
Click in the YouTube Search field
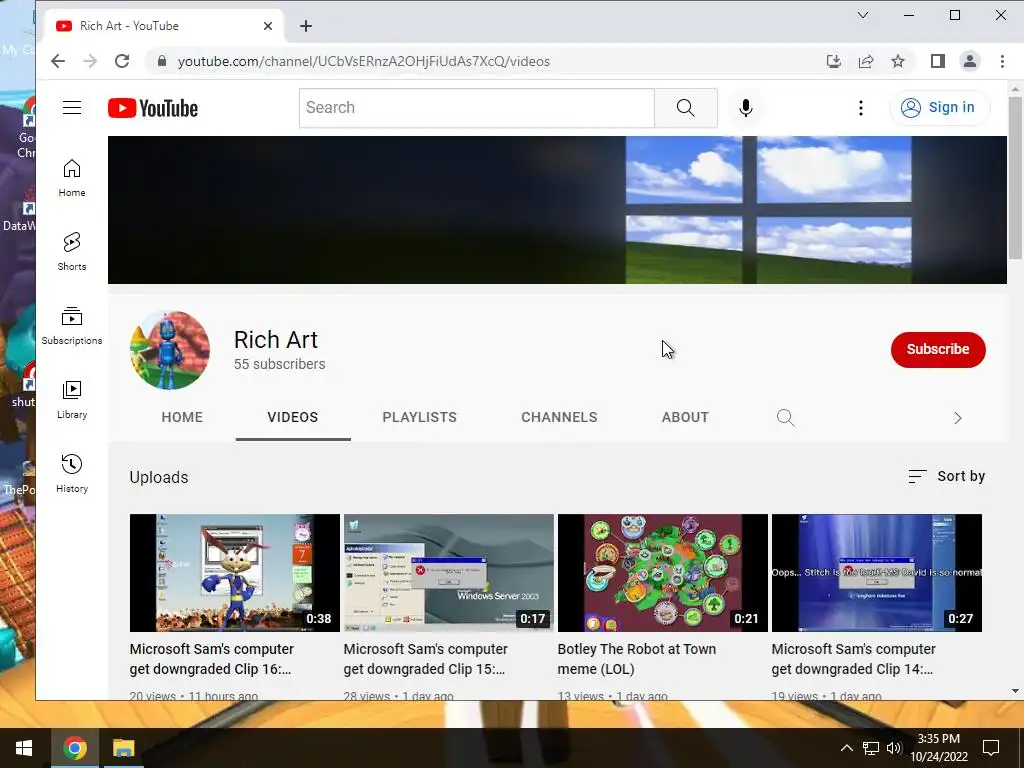[x=477, y=108]
